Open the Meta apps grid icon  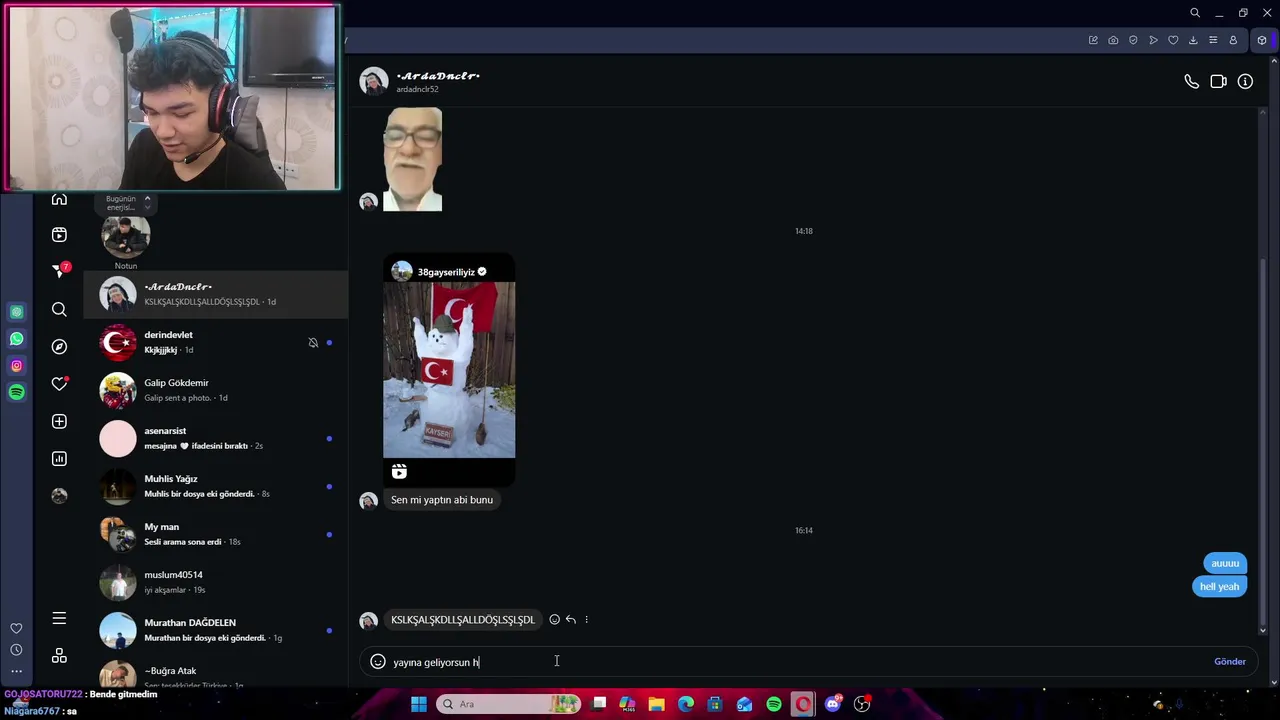[x=59, y=656]
